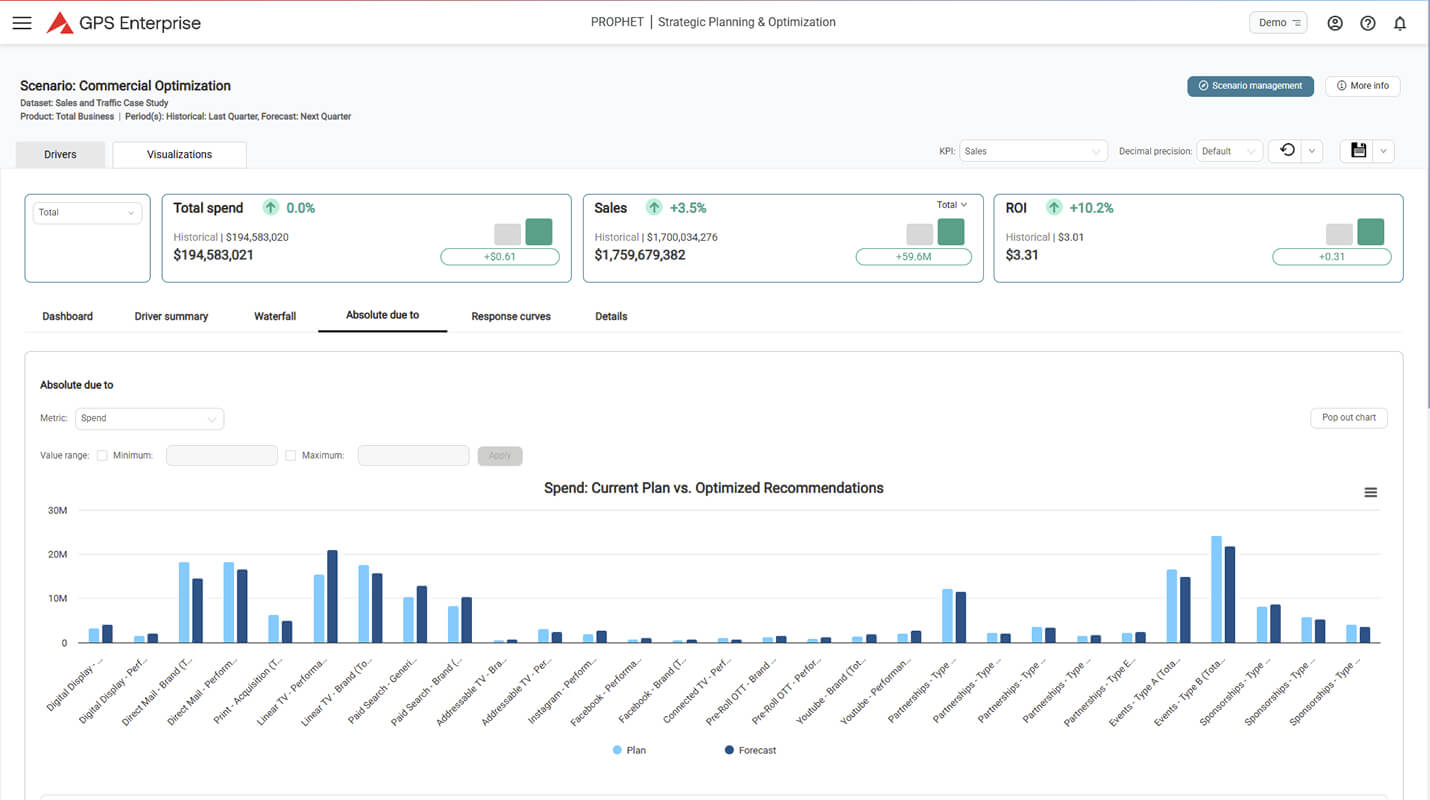Image resolution: width=1430 pixels, height=800 pixels.
Task: Enable the Maximum value range checkbox
Action: point(291,456)
